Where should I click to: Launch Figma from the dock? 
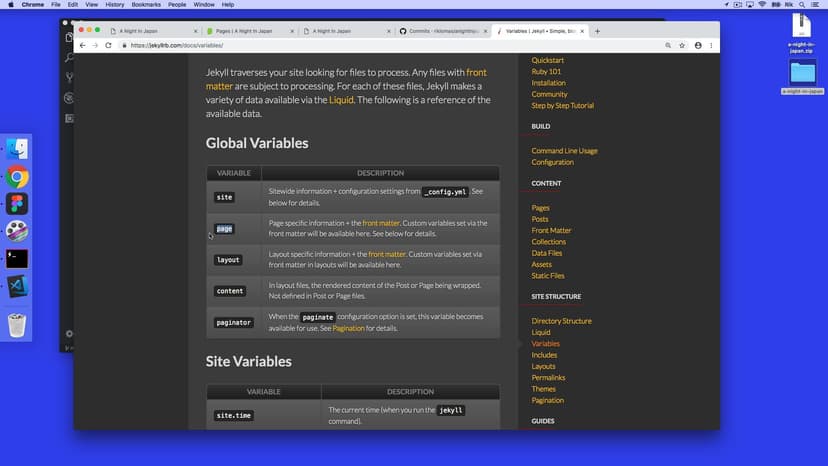coord(17,204)
